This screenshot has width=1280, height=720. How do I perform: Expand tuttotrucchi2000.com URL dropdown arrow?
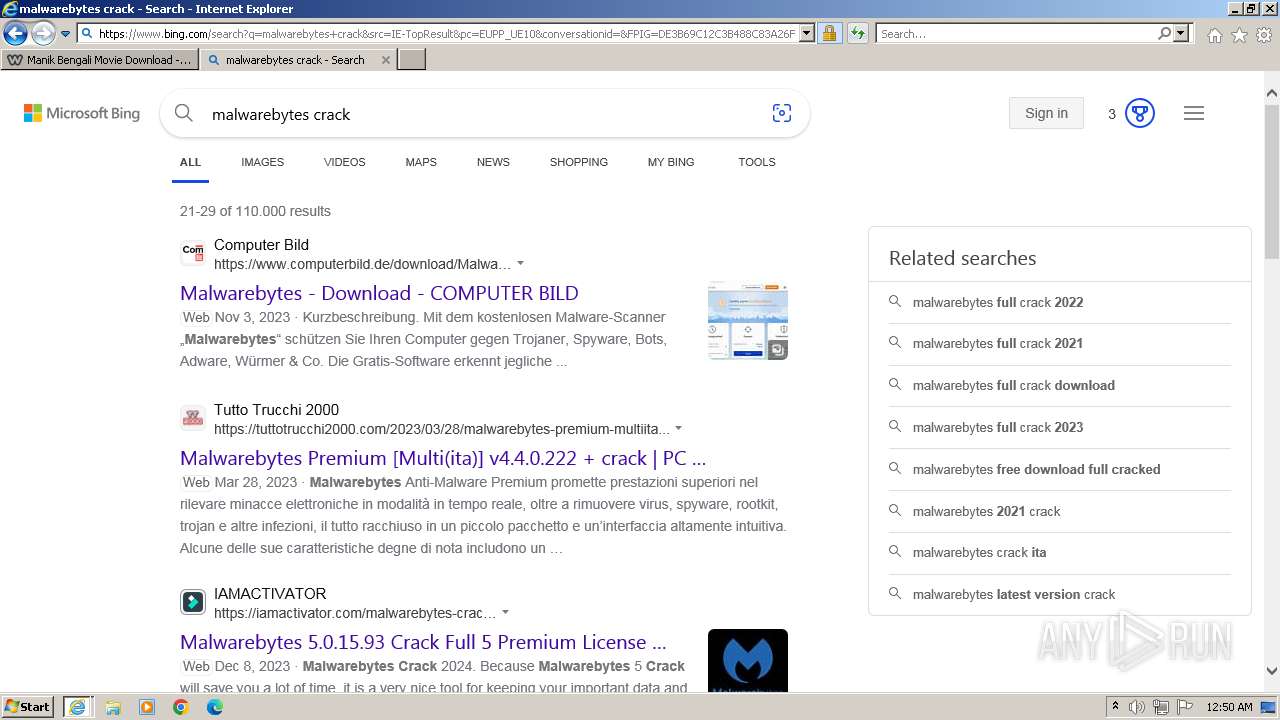click(x=679, y=429)
